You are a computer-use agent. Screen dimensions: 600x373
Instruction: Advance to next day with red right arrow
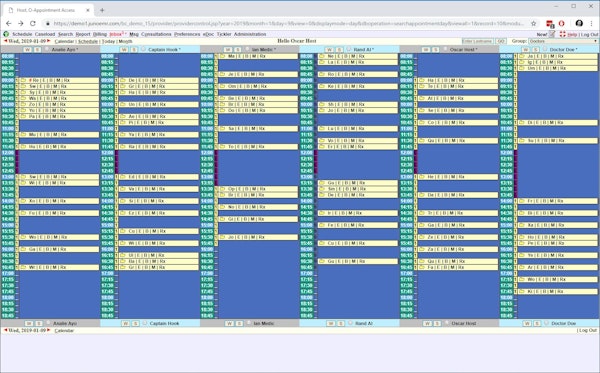49,41
